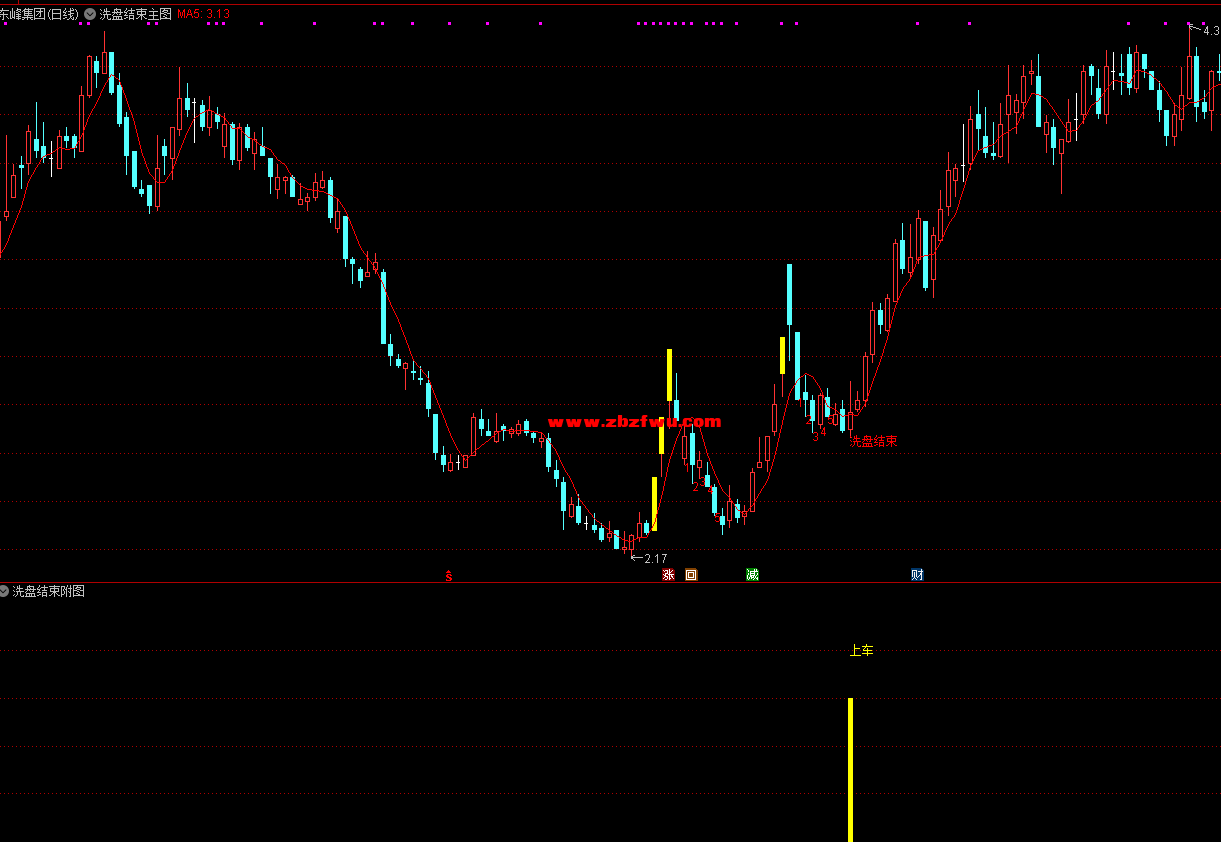Click the MA5 value label
The width and height of the screenshot is (1221, 842).
[x=204, y=14]
